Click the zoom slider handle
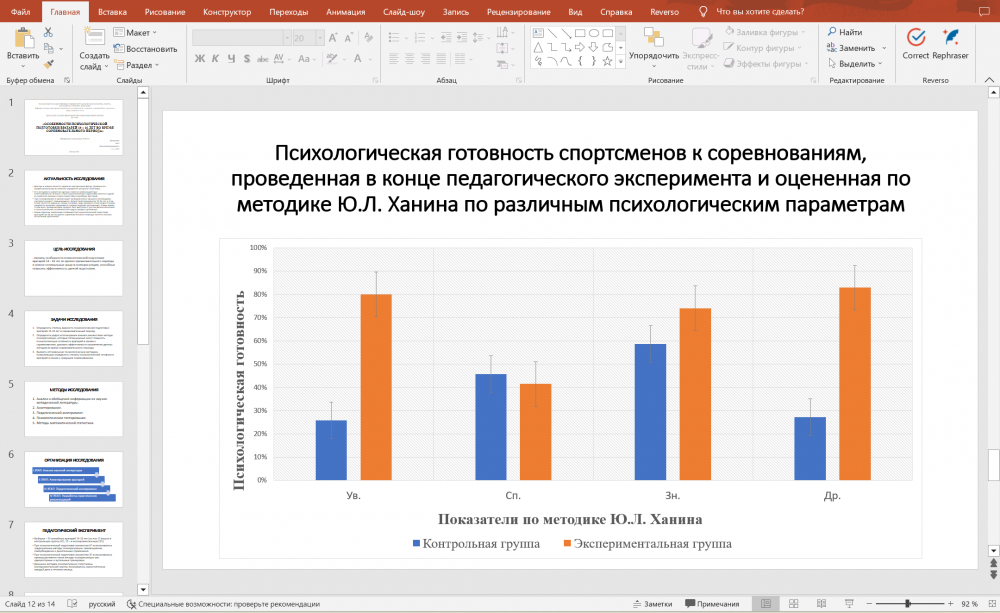This screenshot has width=1000, height=613. click(909, 604)
